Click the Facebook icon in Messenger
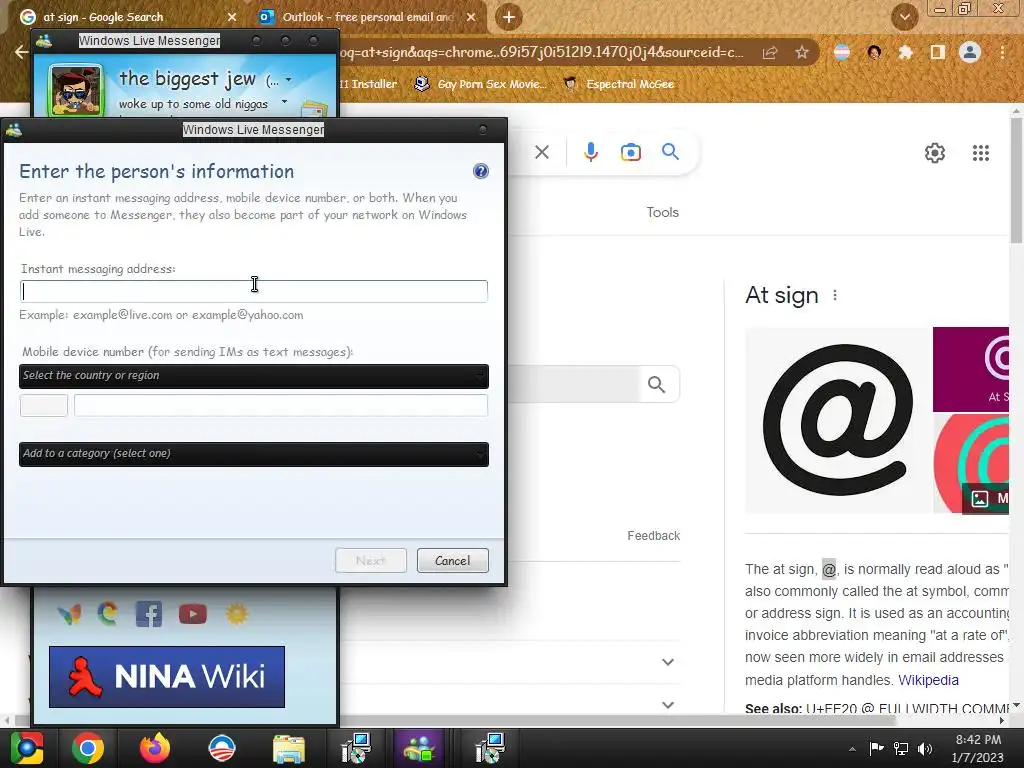 [x=149, y=615]
